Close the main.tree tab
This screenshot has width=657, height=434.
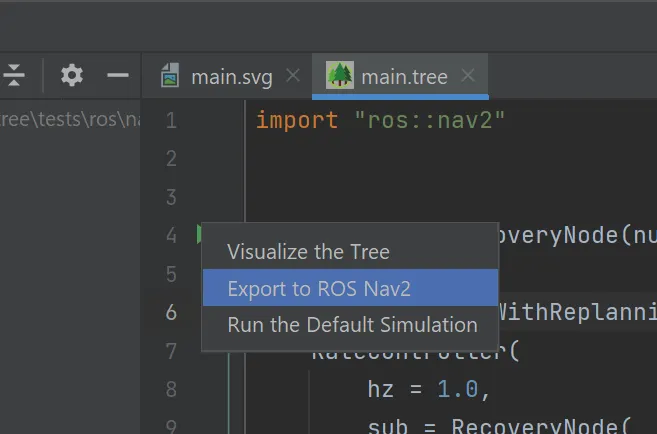(468, 76)
